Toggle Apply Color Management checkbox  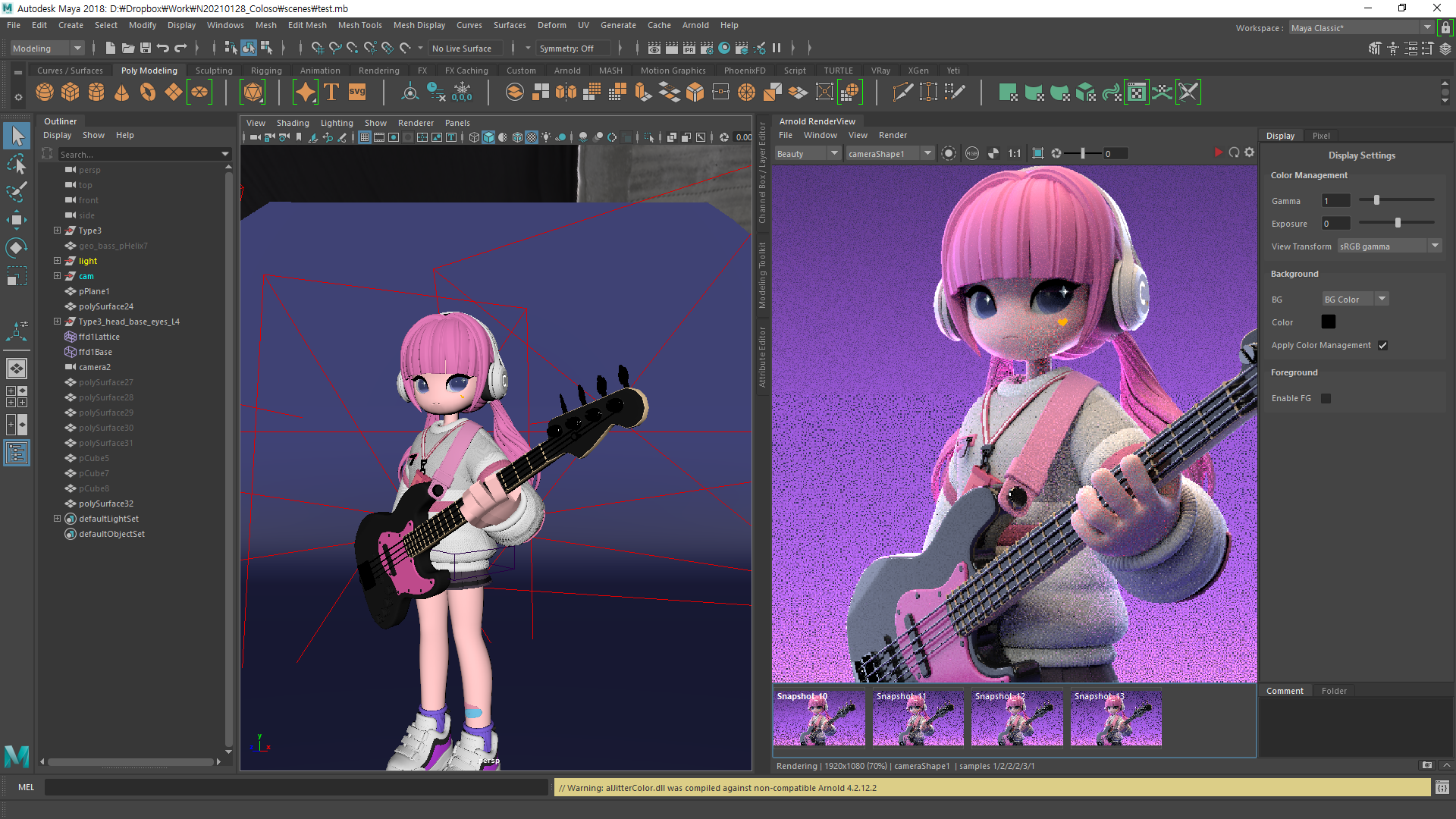click(1383, 345)
